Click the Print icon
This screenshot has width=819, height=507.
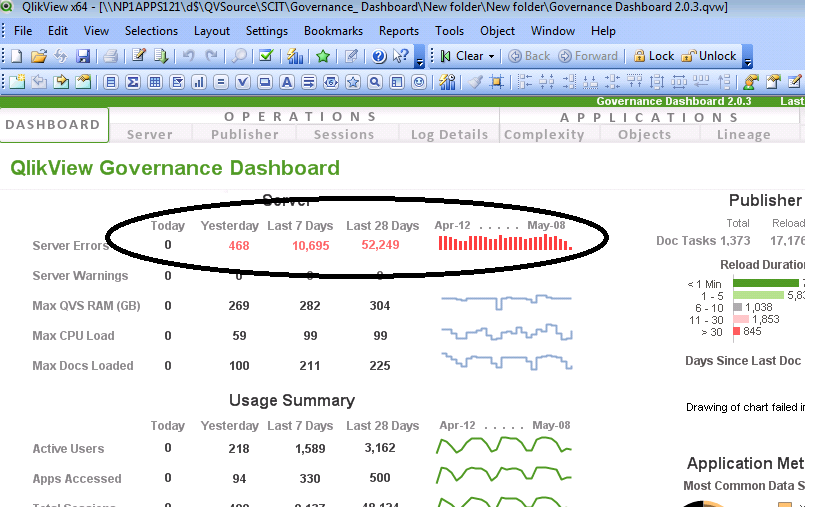click(x=110, y=56)
